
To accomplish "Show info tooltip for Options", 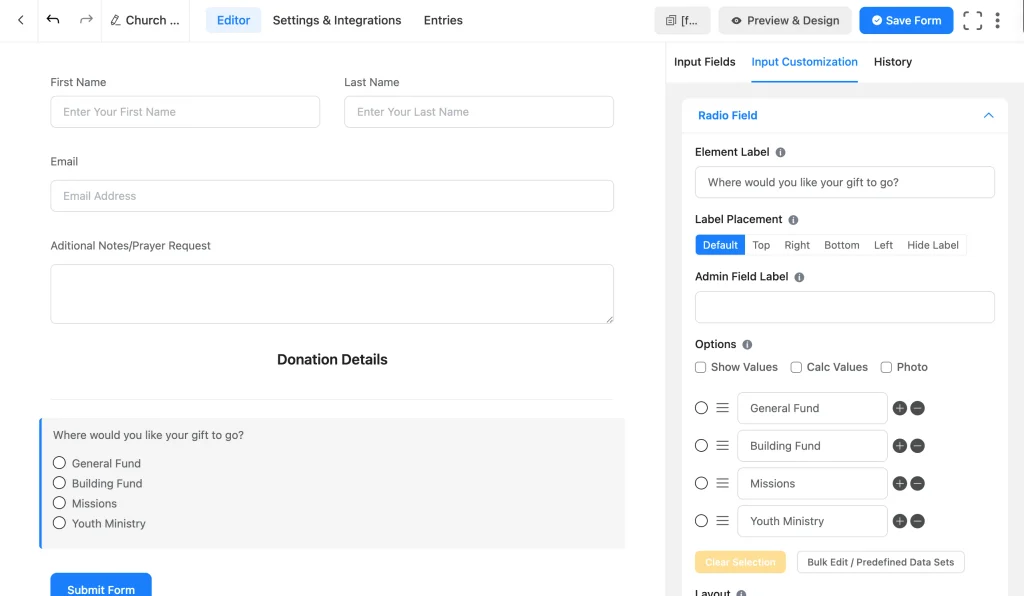I will coord(747,345).
